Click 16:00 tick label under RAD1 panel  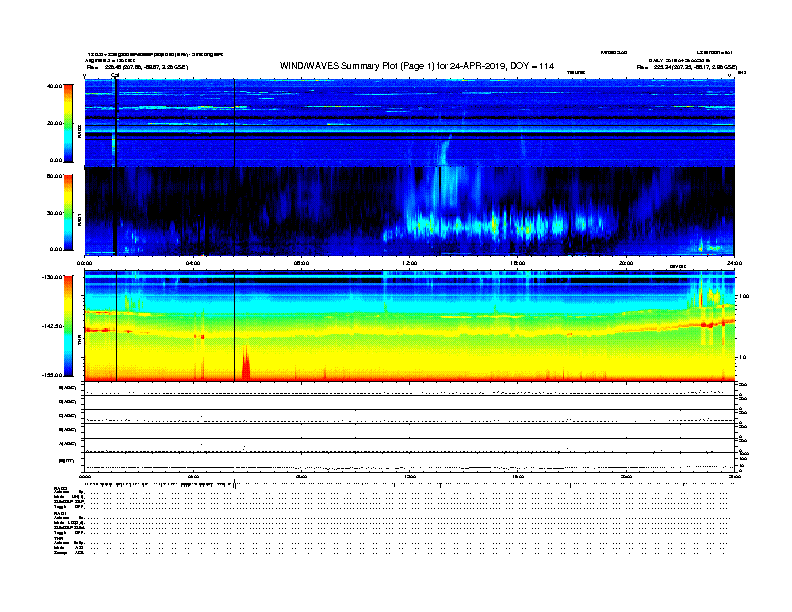click(x=518, y=263)
